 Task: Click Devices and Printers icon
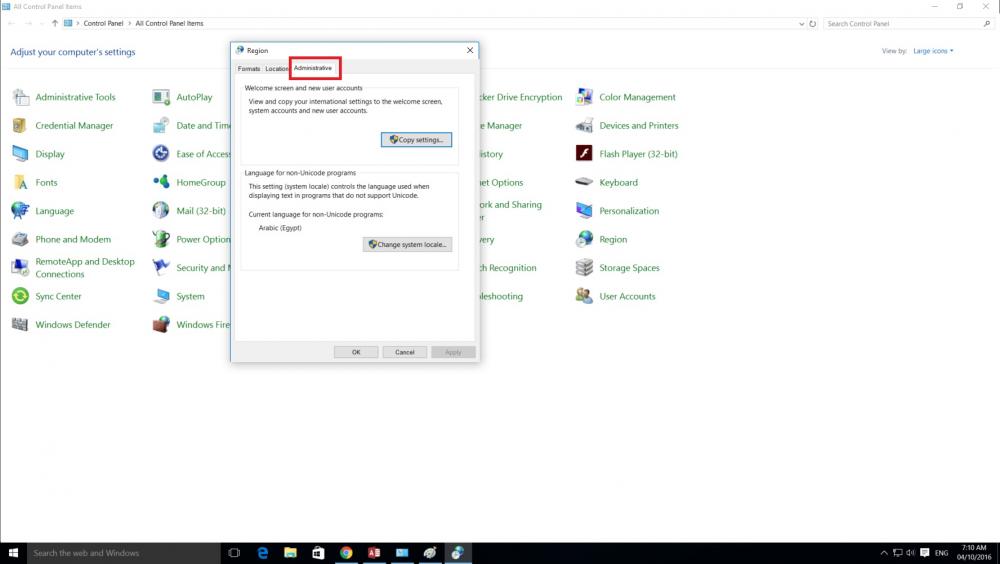tap(584, 126)
